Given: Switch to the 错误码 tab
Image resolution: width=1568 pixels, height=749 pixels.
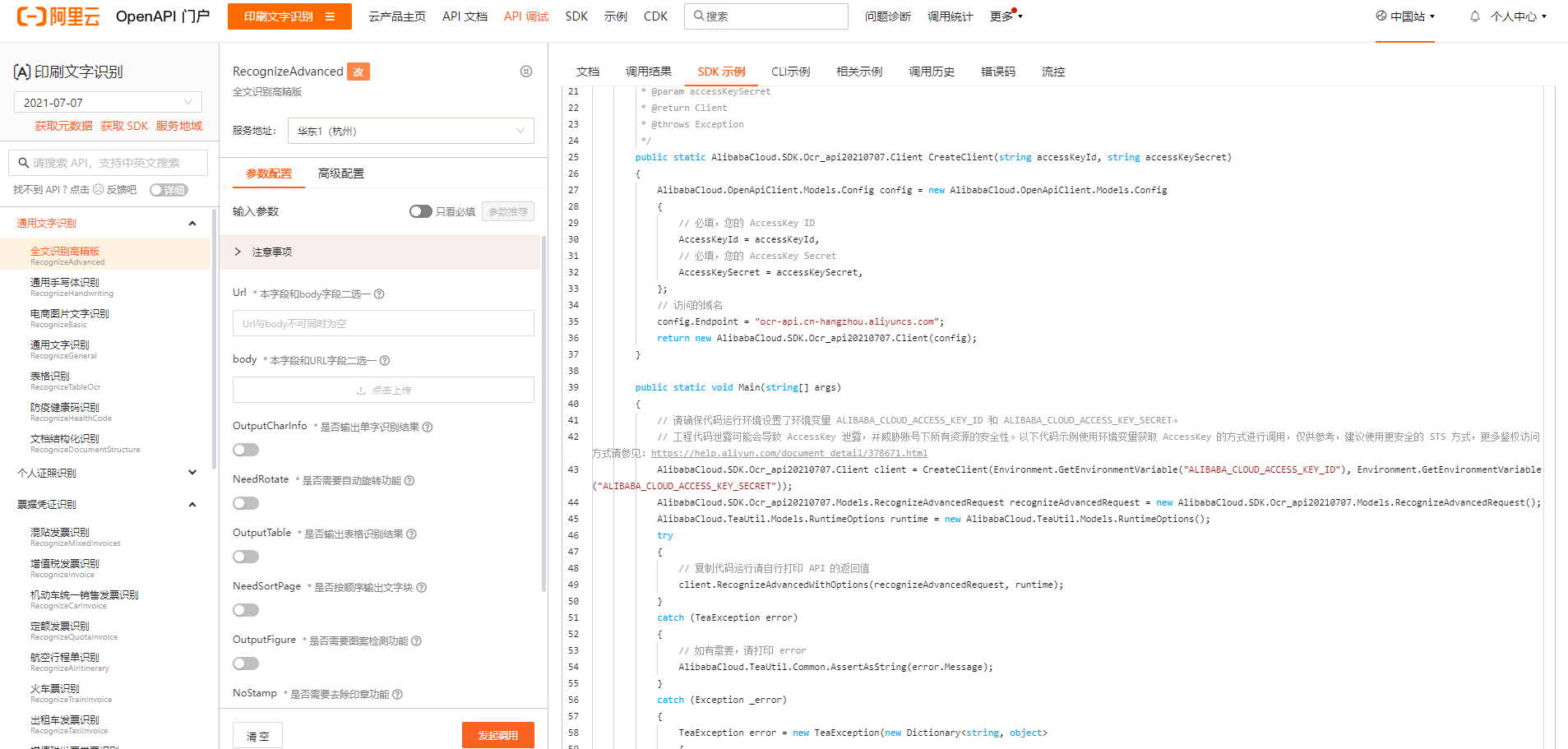Looking at the screenshot, I should (x=998, y=72).
